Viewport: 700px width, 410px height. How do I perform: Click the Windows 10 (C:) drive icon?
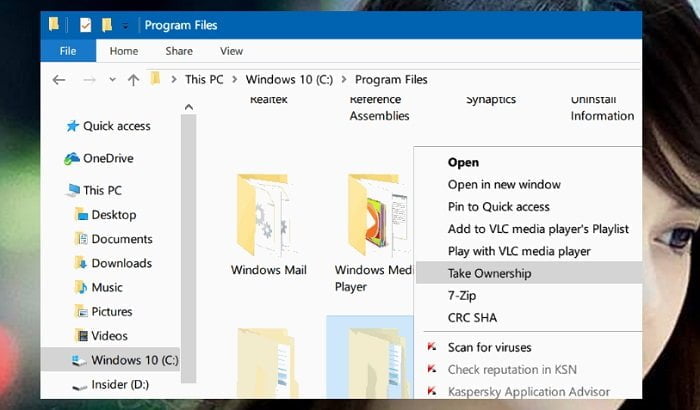click(x=79, y=360)
